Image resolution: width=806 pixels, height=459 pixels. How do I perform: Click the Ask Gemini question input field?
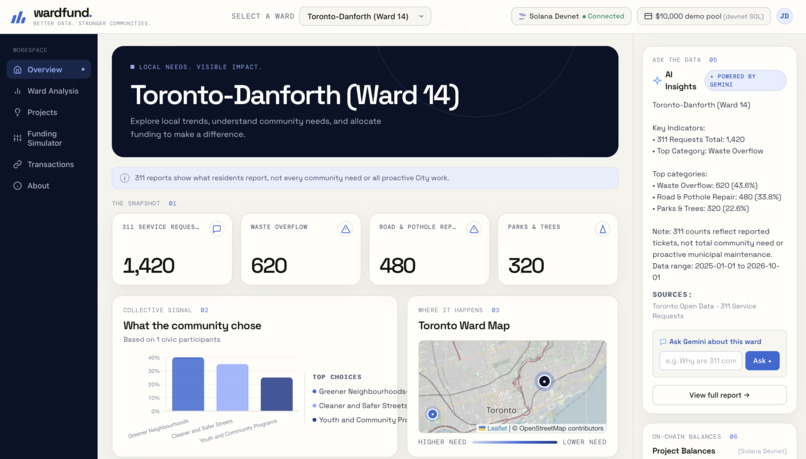pyautogui.click(x=701, y=361)
